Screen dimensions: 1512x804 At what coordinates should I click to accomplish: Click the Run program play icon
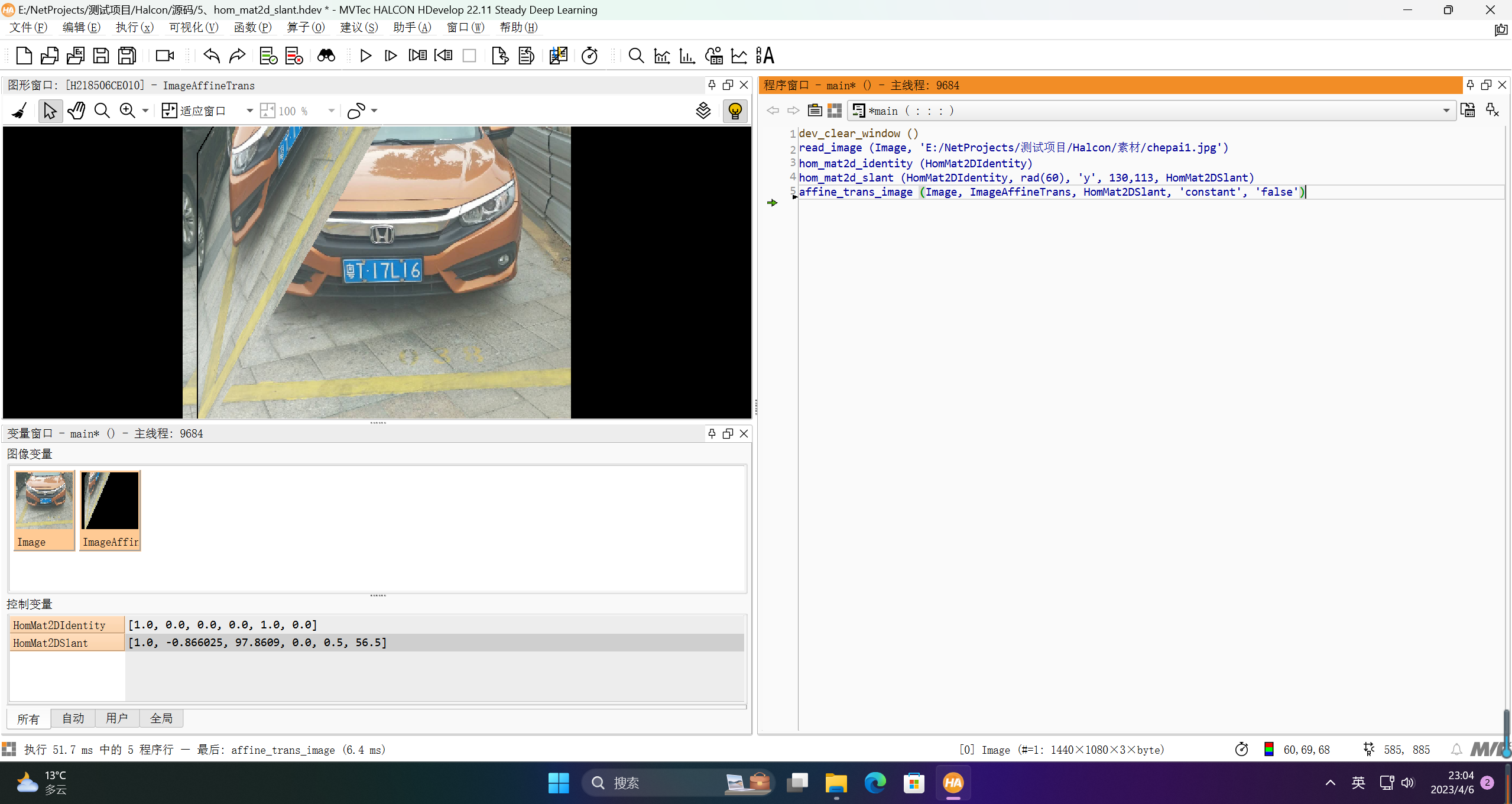365,56
